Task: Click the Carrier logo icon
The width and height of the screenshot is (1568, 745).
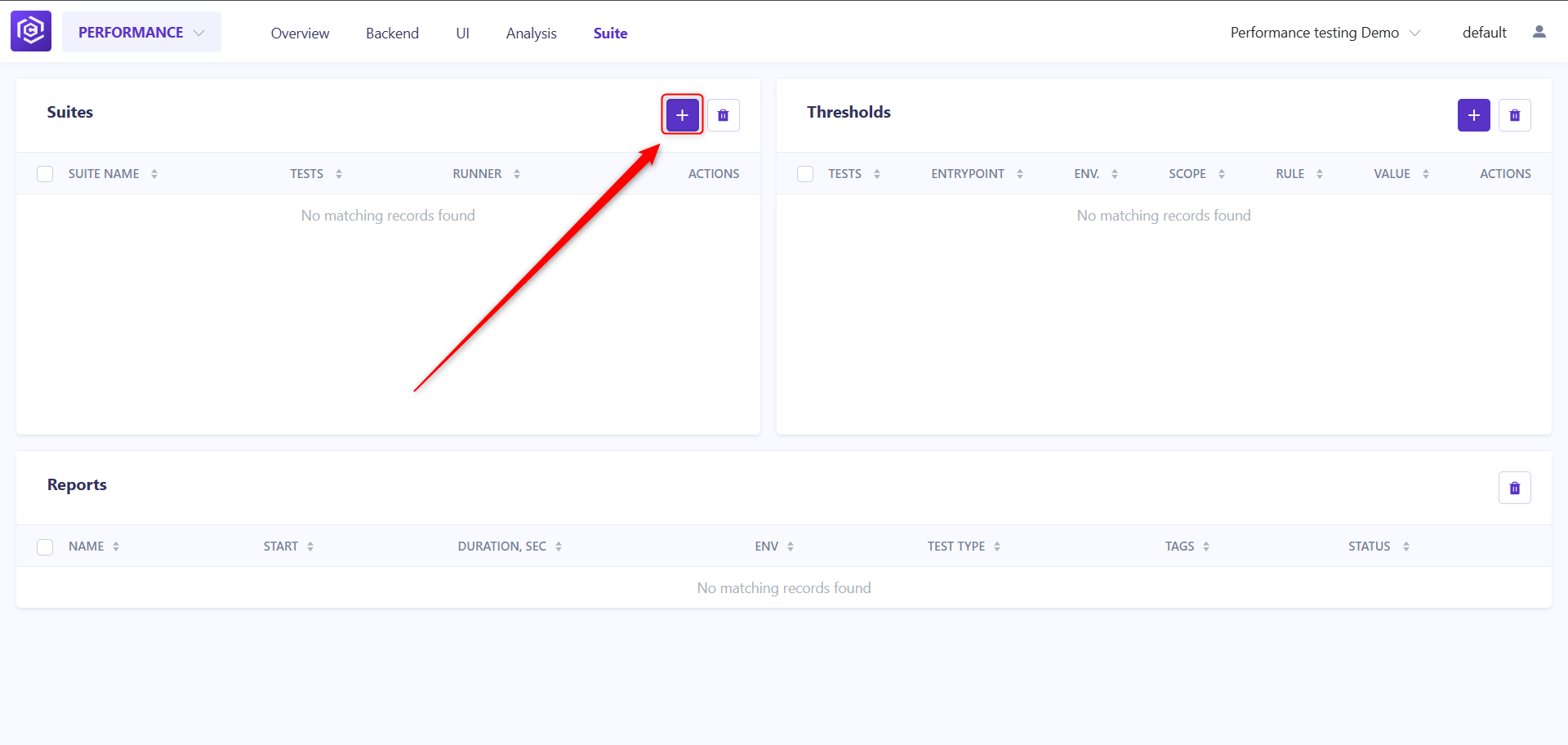Action: 31,32
